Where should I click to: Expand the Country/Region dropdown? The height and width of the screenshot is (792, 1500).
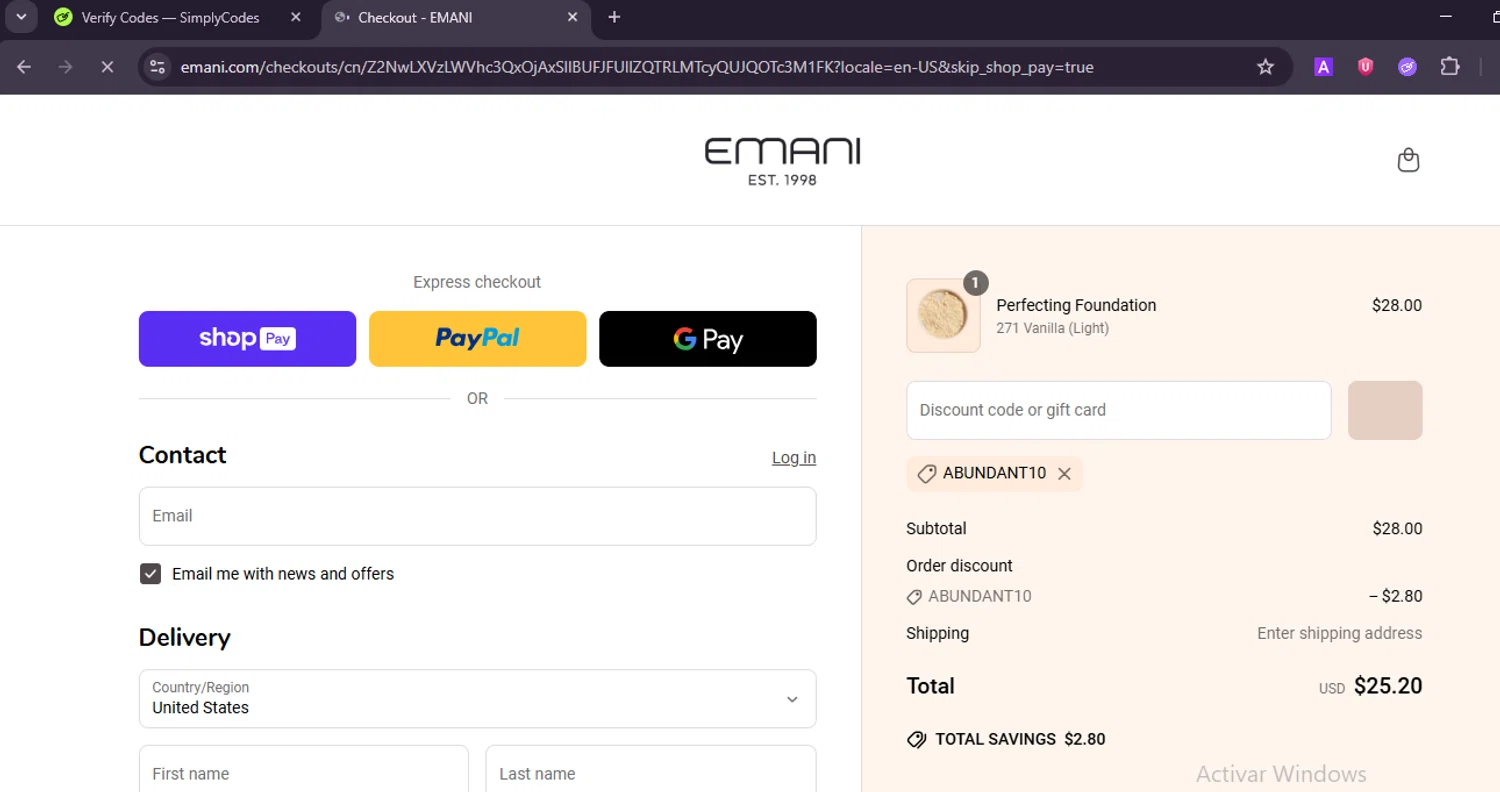pyautogui.click(x=477, y=699)
